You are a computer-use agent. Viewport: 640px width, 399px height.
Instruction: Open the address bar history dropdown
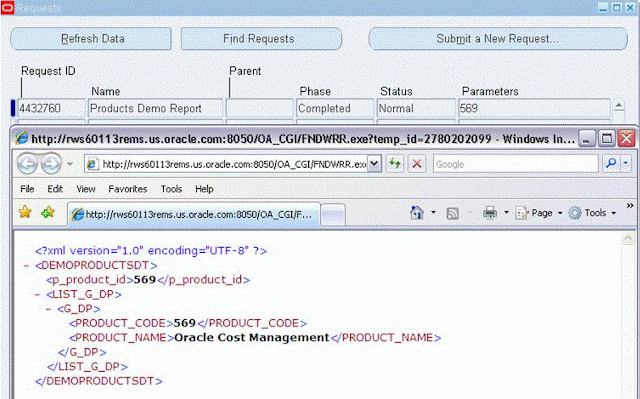tap(375, 164)
